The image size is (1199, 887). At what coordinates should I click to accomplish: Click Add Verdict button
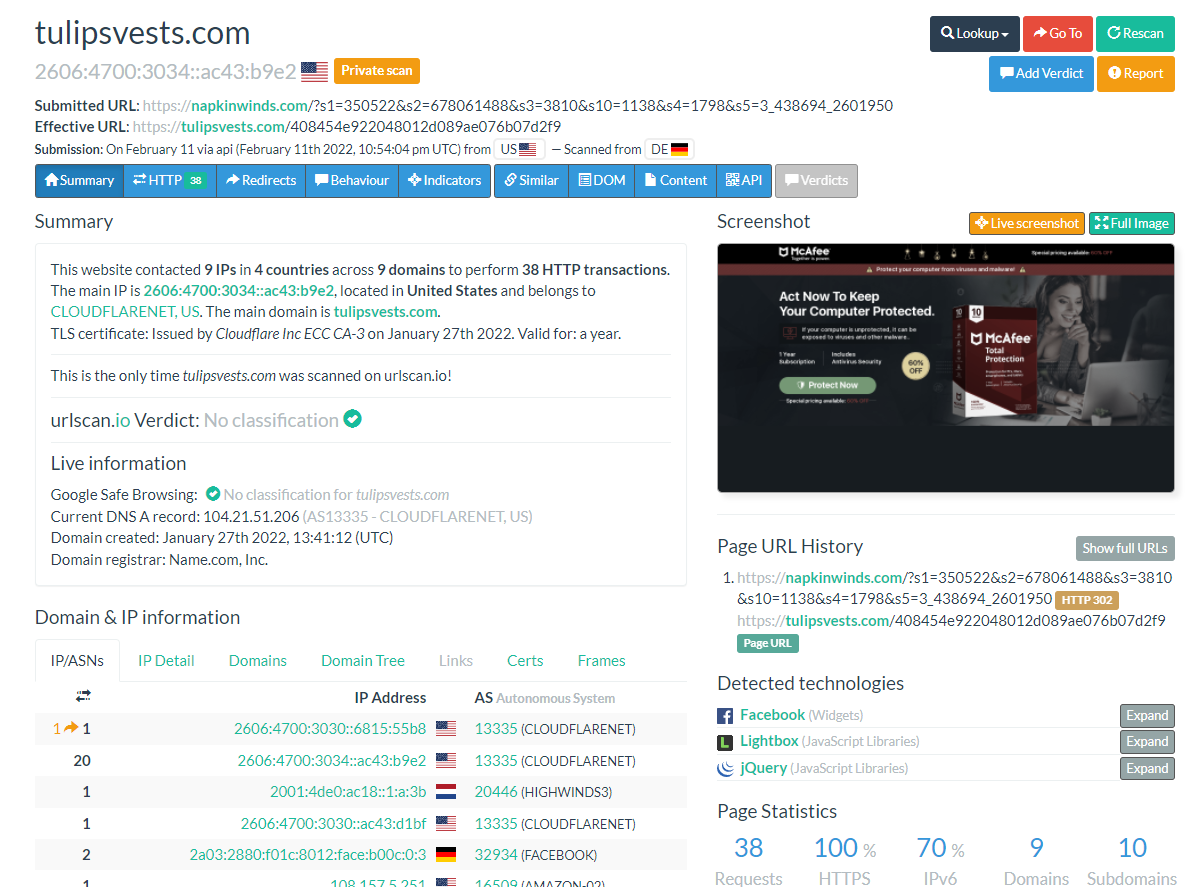click(1040, 73)
